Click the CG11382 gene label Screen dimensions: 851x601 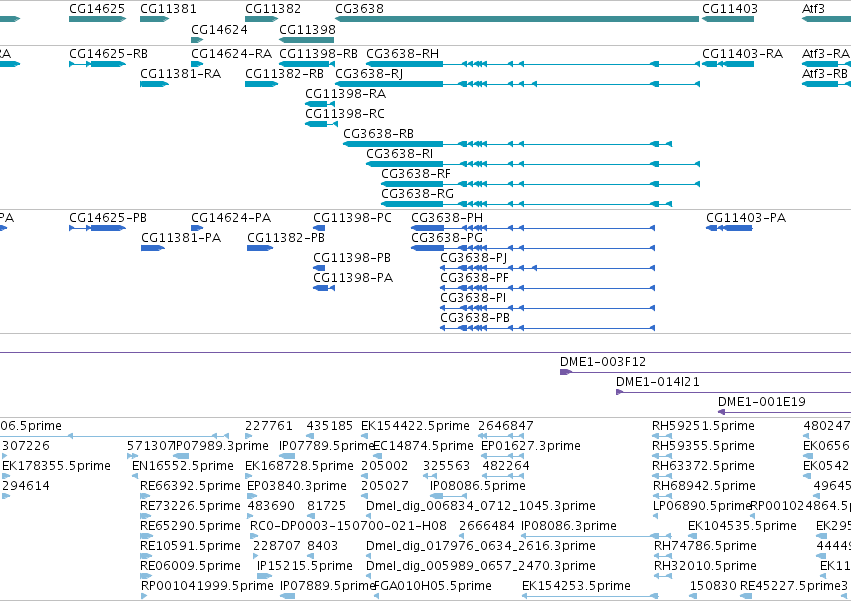tap(273, 9)
